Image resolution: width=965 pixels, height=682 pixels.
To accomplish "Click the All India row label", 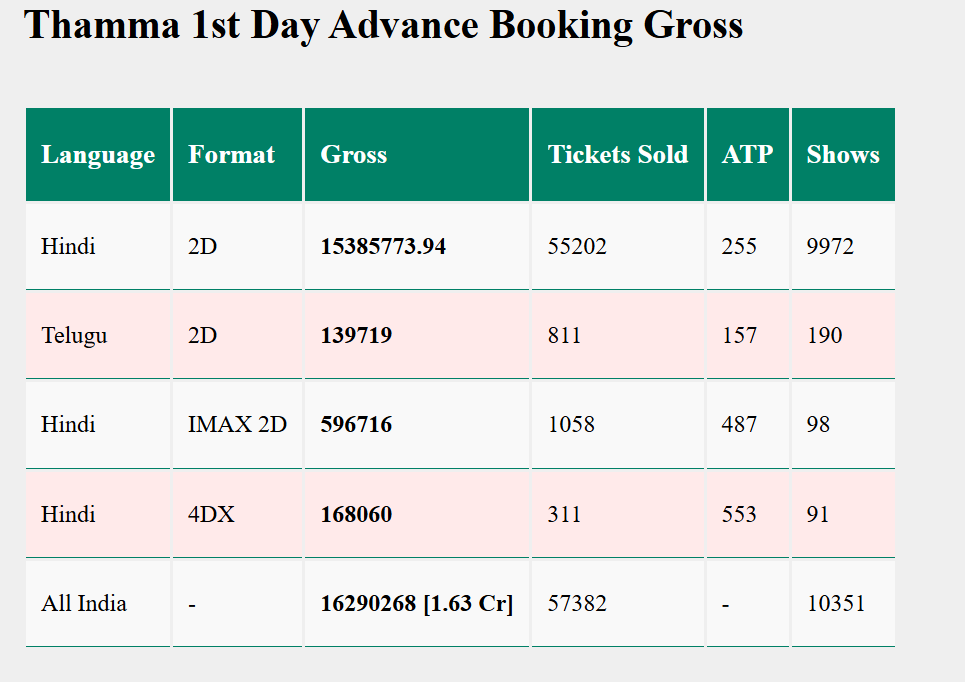I will pyautogui.click(x=84, y=603).
